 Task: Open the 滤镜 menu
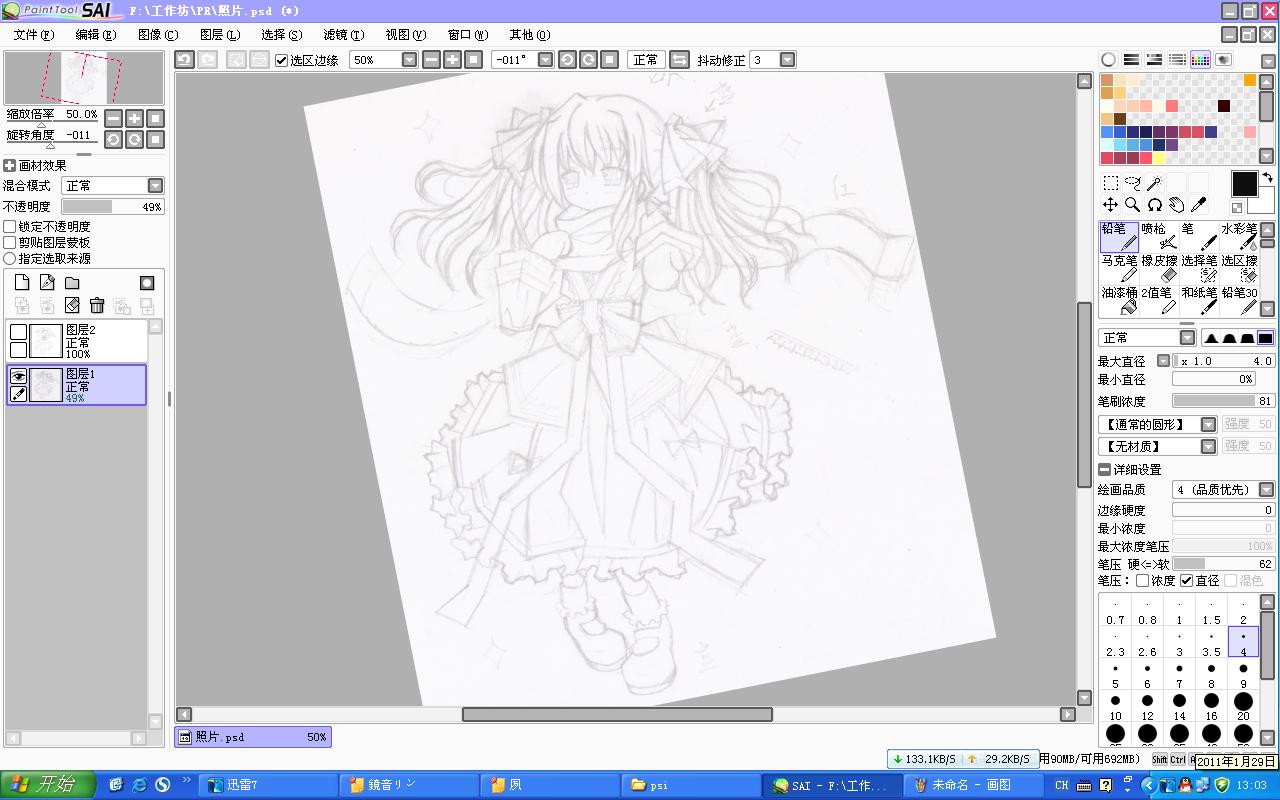pyautogui.click(x=343, y=34)
